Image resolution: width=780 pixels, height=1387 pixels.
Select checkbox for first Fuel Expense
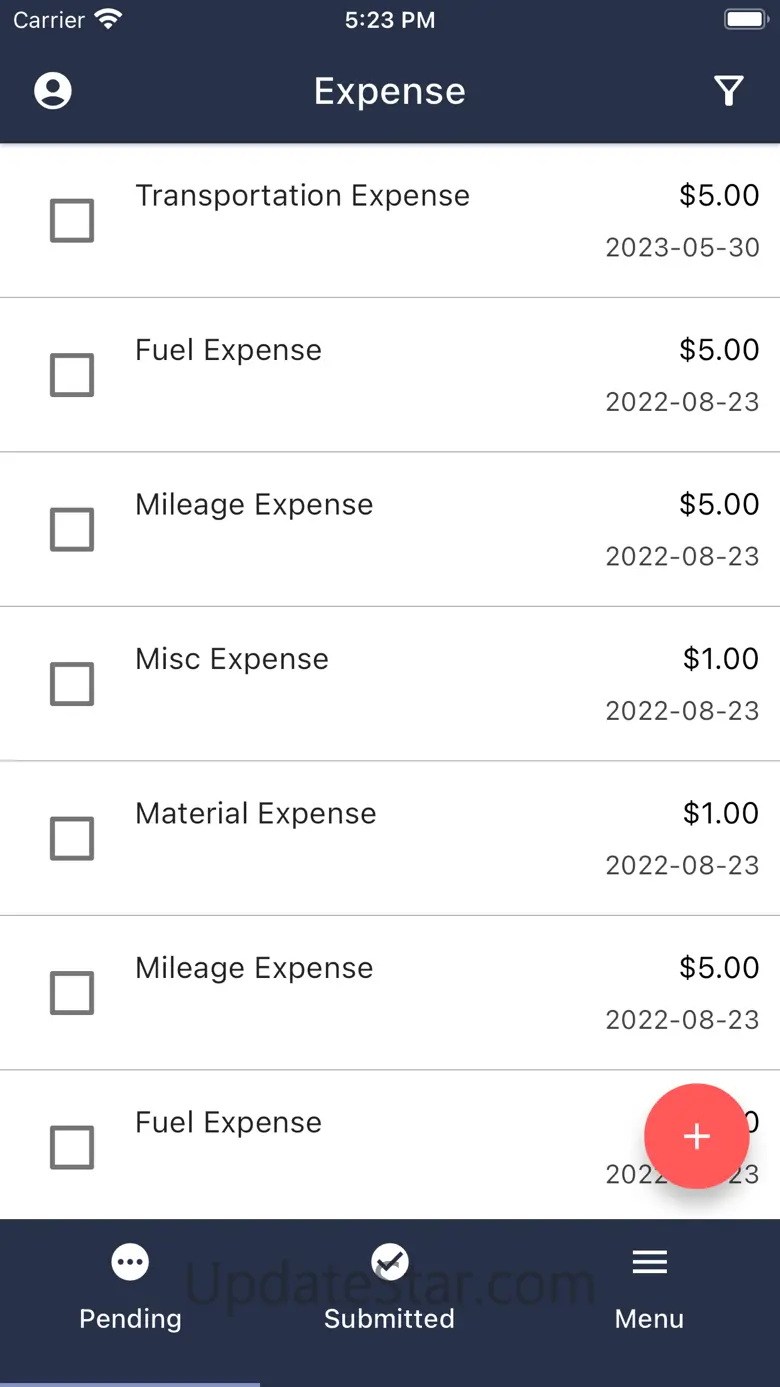72,375
